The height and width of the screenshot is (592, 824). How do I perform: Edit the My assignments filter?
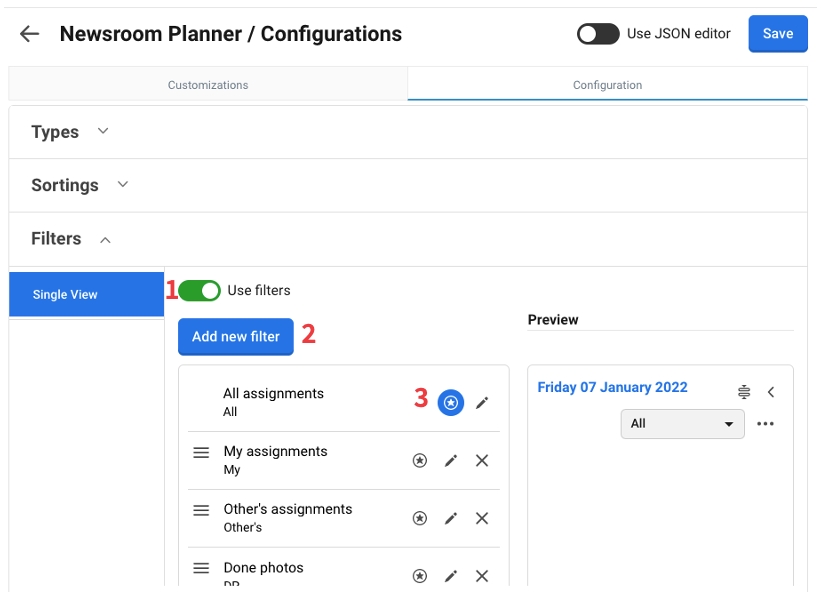(451, 461)
